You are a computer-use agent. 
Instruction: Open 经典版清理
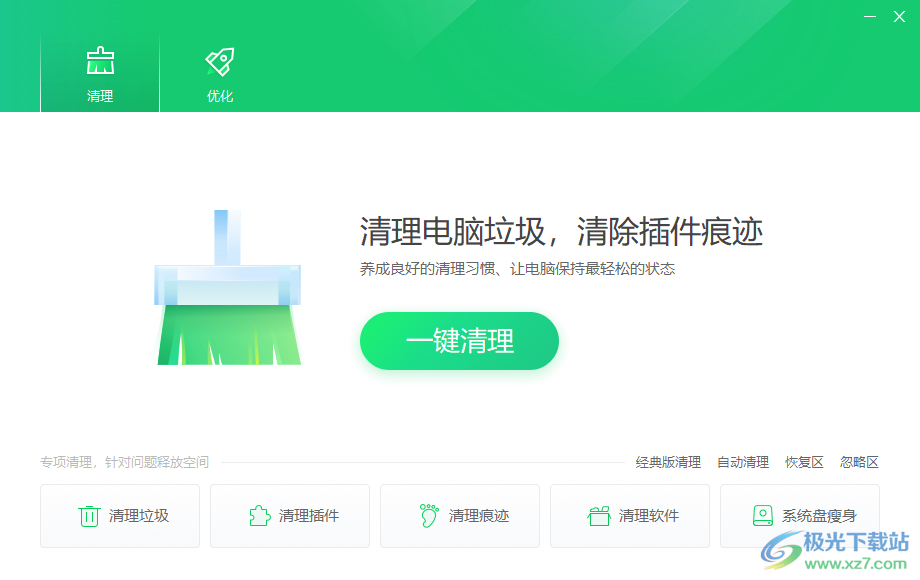666,462
